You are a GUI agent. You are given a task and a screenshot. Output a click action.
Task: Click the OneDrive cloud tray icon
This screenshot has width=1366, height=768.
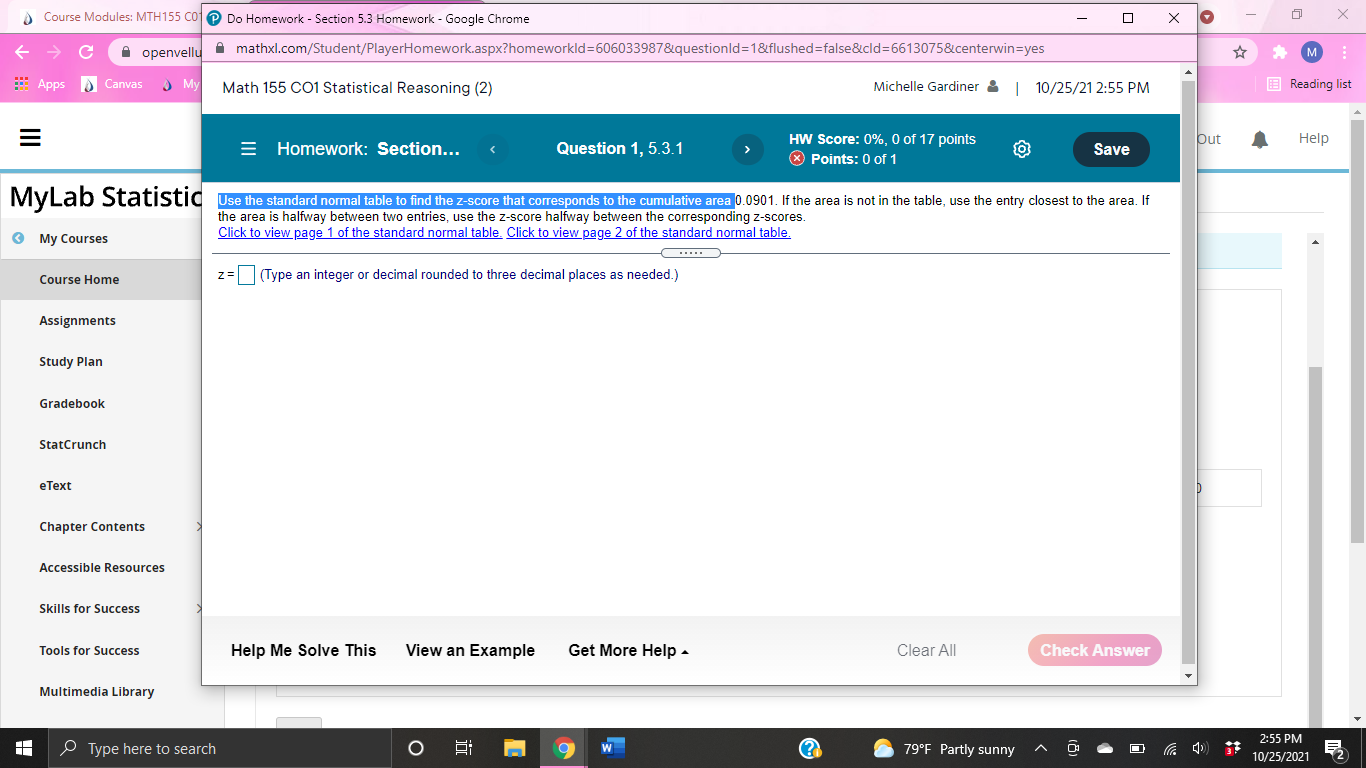(x=1105, y=748)
